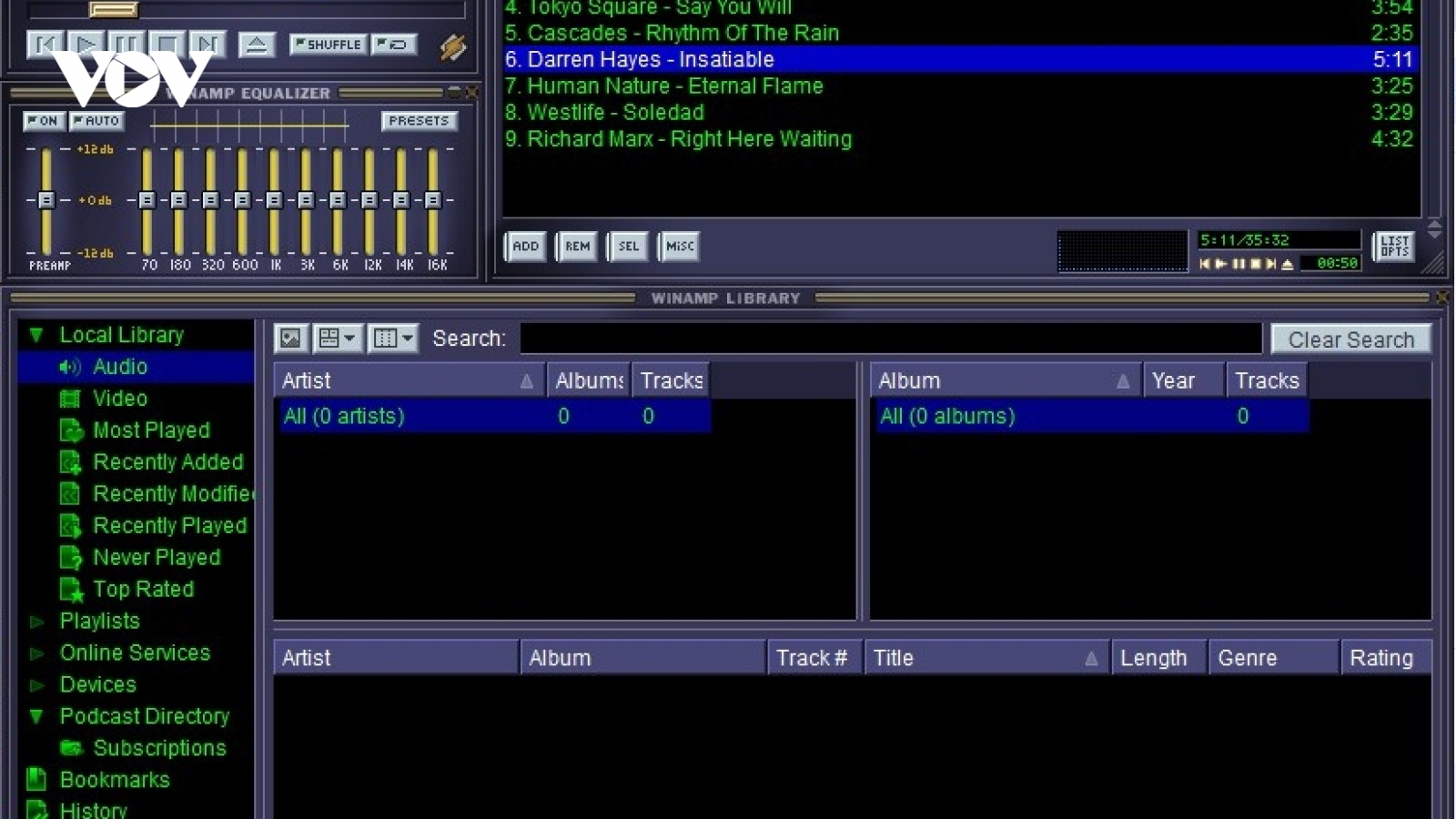The height and width of the screenshot is (819, 1456).
Task: Select the Audio speaker icon in Local Library
Action: [x=70, y=367]
